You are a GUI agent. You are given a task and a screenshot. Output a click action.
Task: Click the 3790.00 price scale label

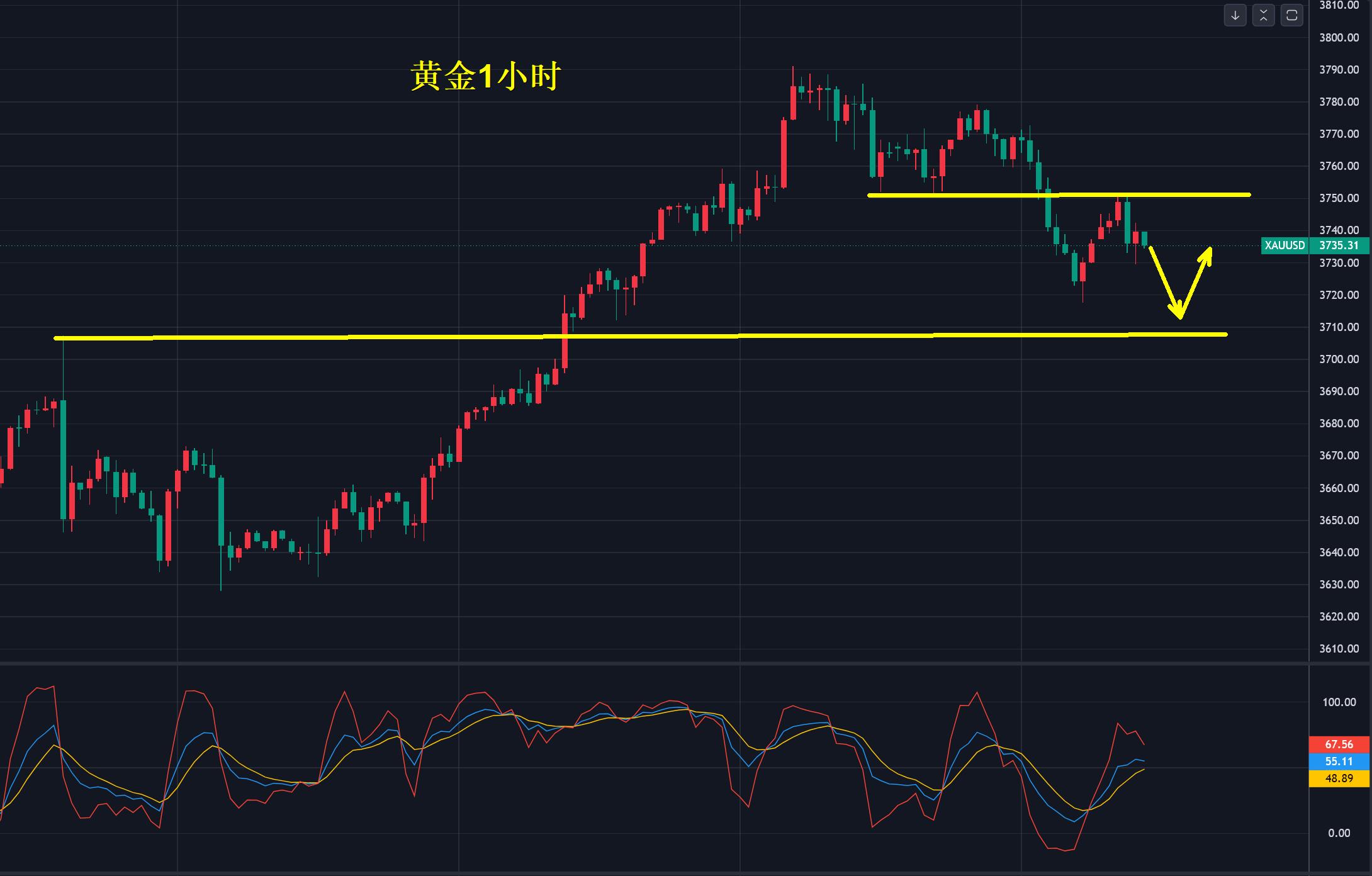(1339, 70)
